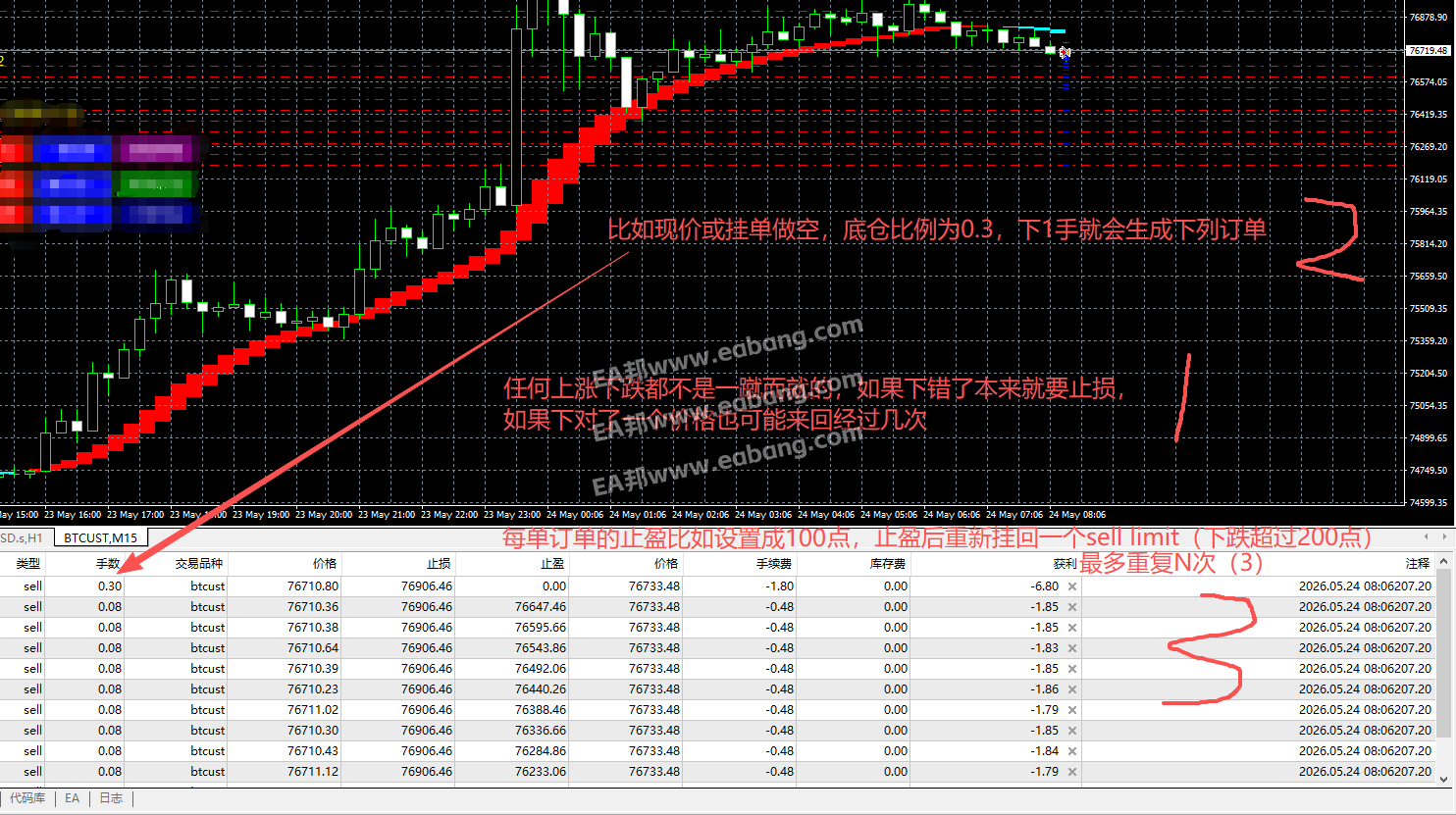Click the profit value -1.86
Screen dimensions: 1456x815
(x=1044, y=689)
